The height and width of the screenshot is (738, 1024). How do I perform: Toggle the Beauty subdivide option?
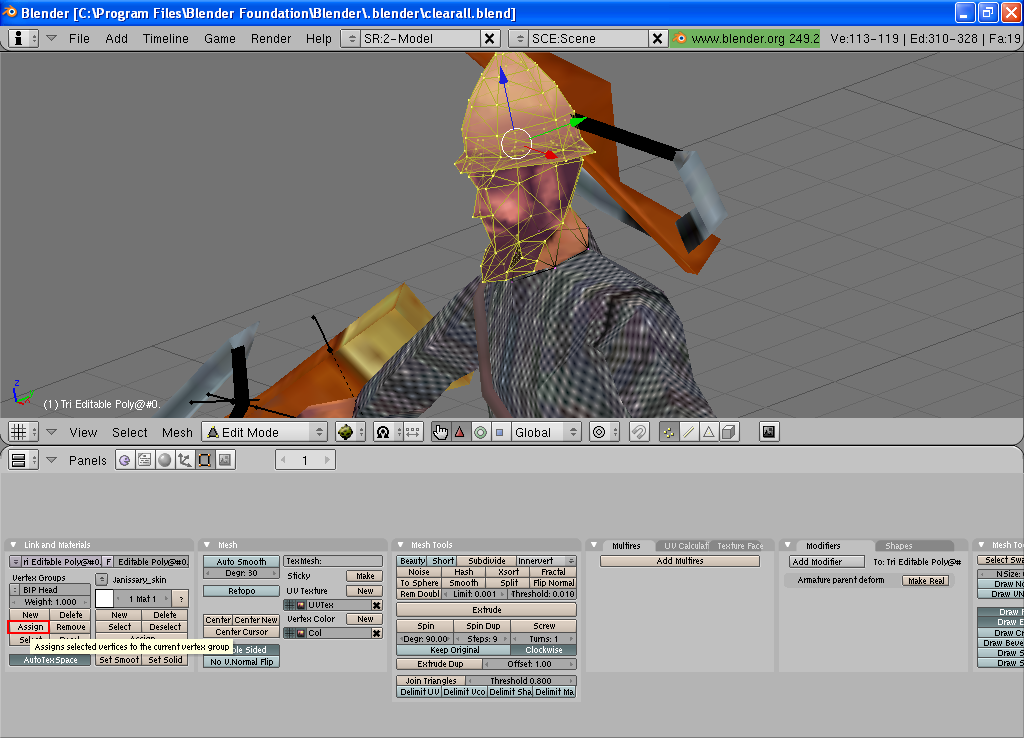coord(412,561)
